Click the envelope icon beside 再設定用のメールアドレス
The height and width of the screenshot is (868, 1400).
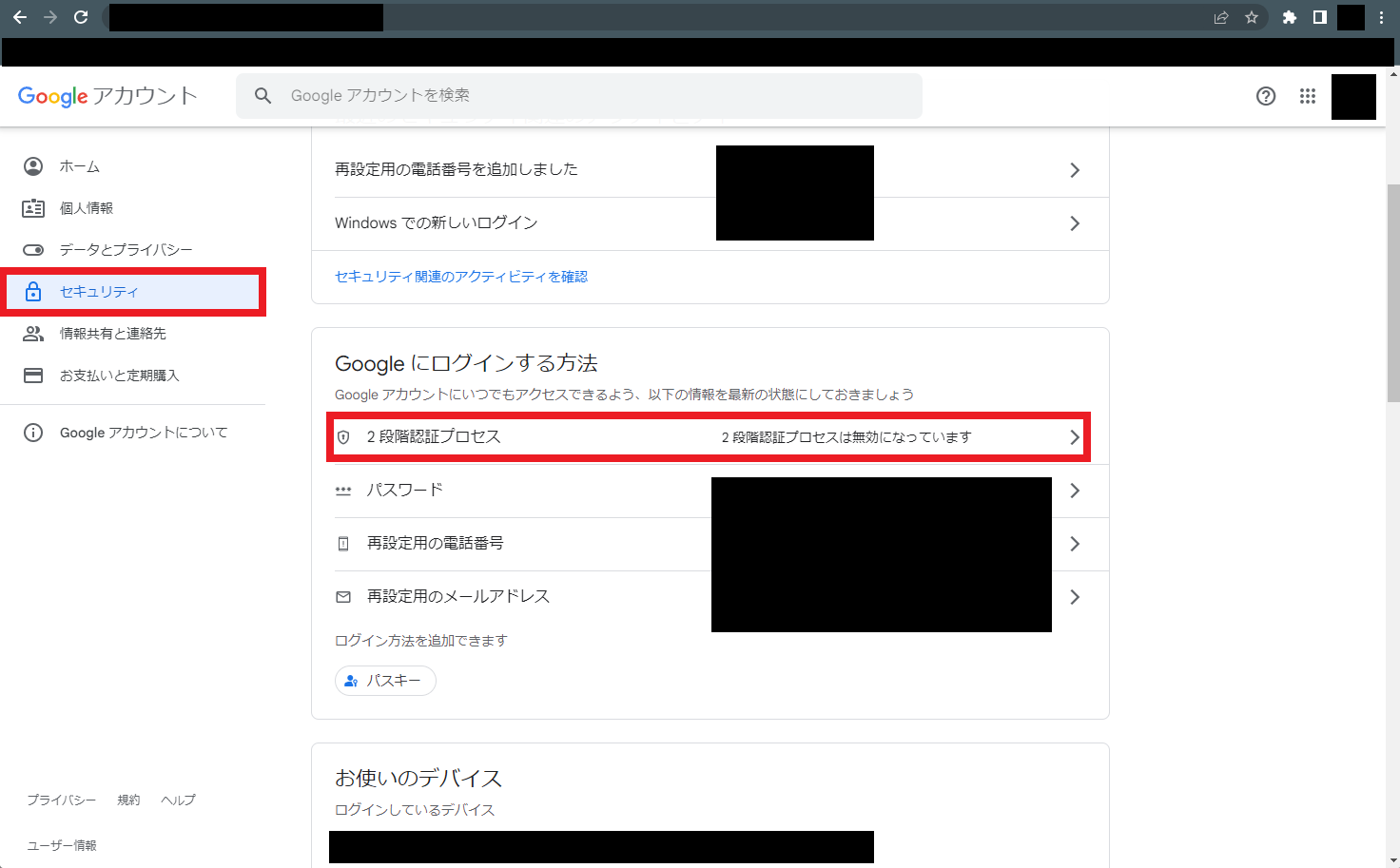click(343, 597)
